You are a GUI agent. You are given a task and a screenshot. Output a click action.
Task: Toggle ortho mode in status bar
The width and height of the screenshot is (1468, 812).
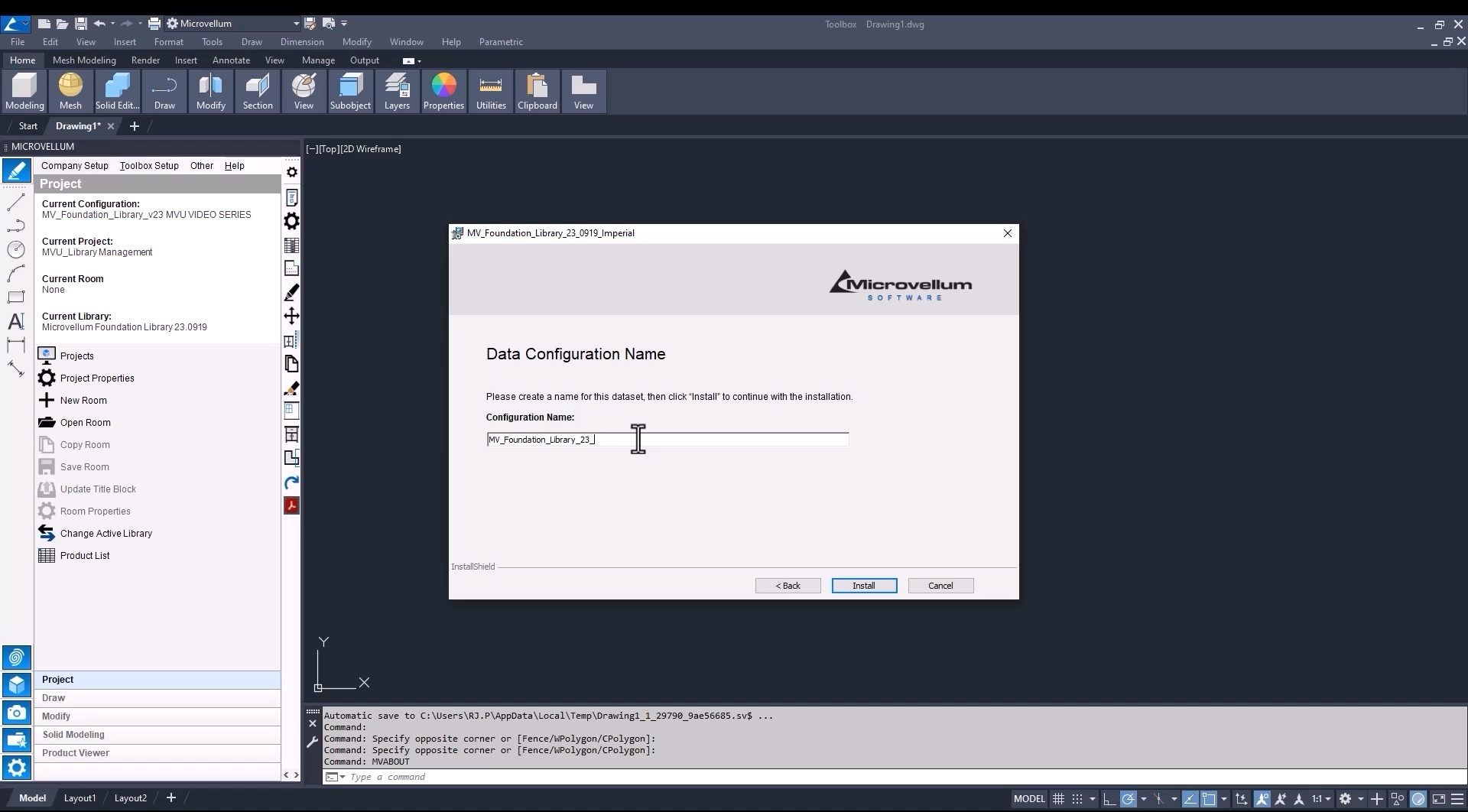click(1109, 798)
